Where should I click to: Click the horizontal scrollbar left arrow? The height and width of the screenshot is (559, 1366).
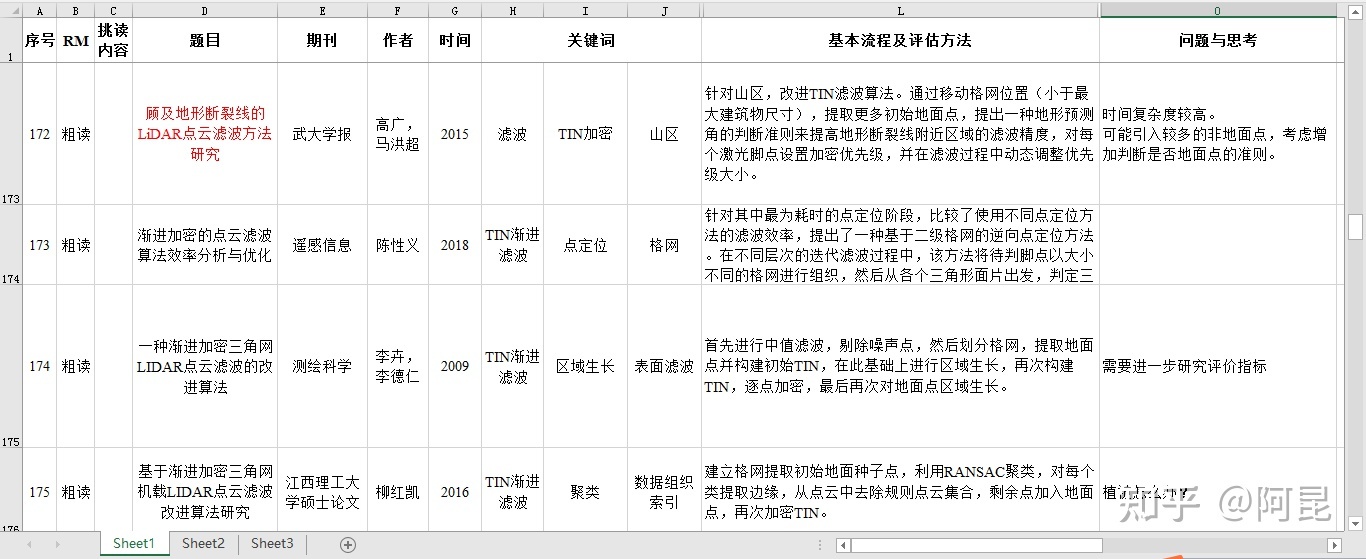click(x=844, y=545)
